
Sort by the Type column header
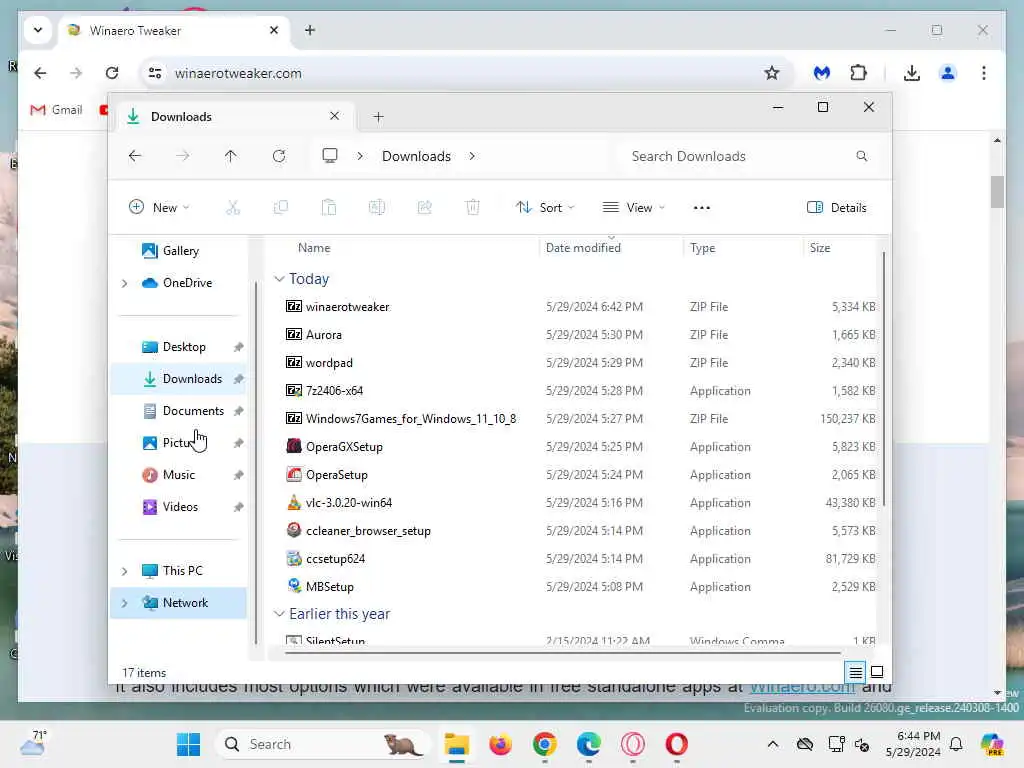click(703, 248)
